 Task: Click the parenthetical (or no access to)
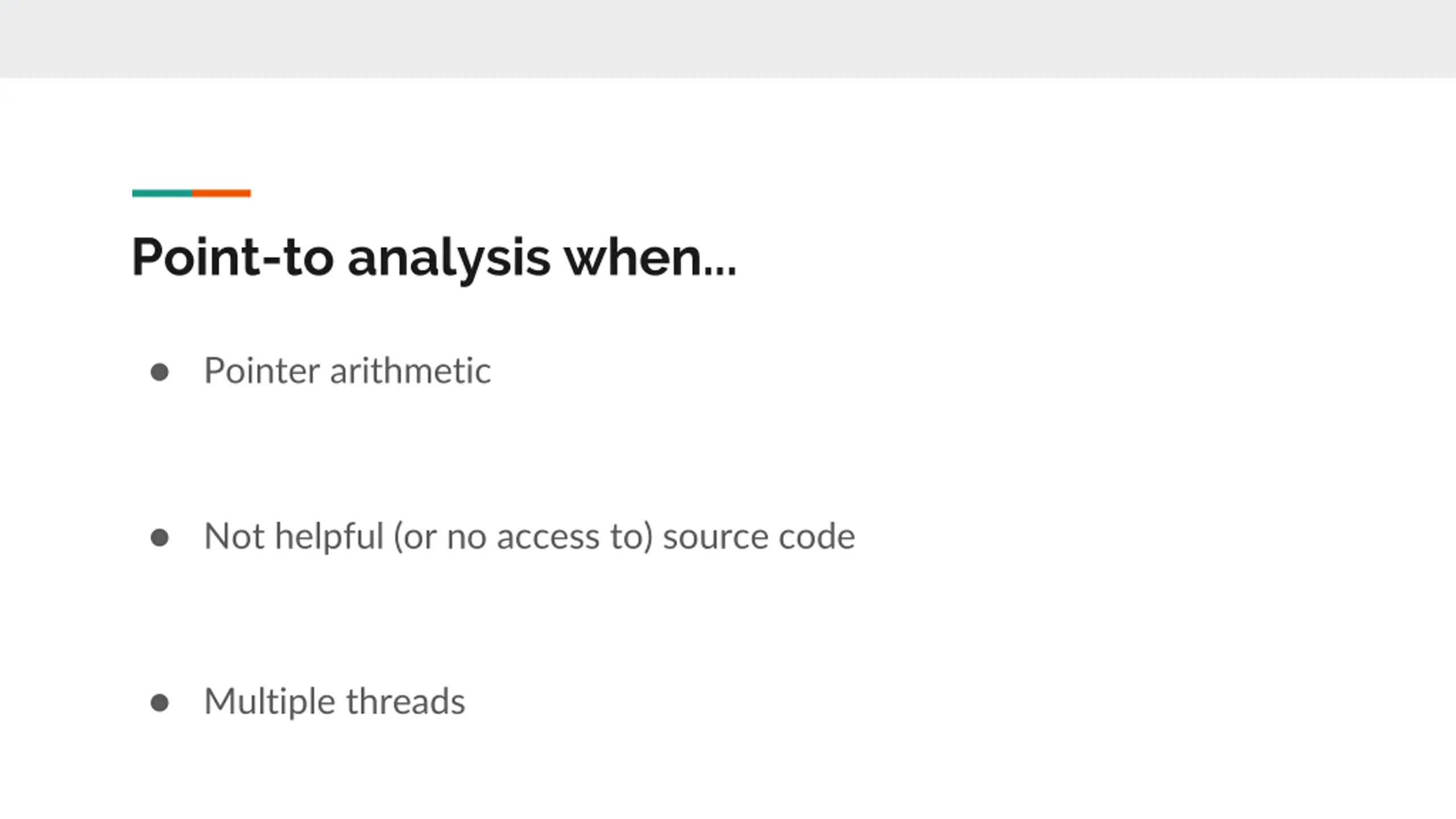523,537
